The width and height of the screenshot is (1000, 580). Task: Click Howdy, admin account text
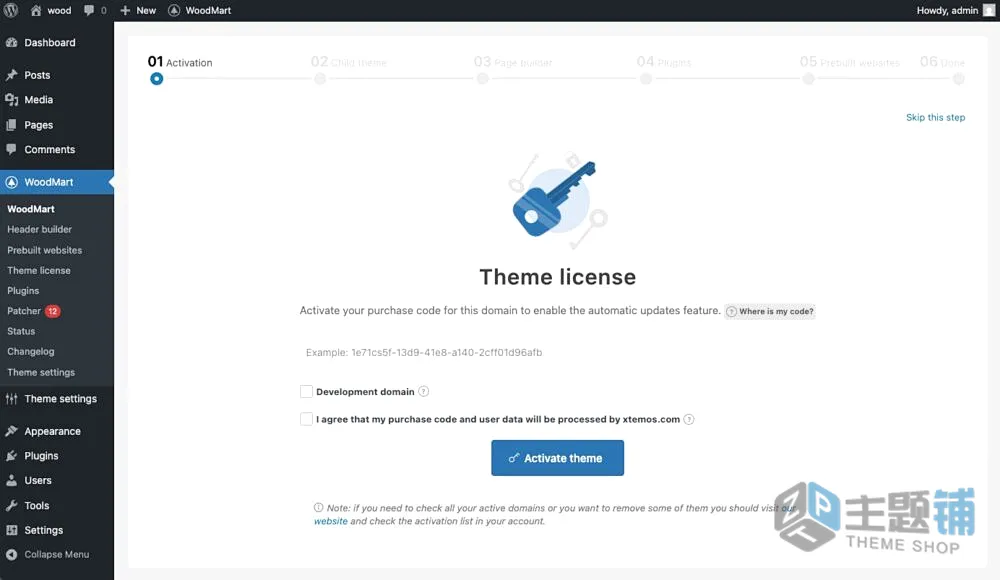pos(947,10)
